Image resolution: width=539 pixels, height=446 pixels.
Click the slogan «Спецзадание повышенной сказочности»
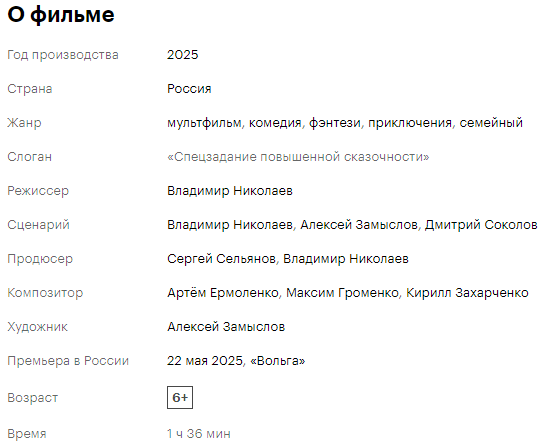point(298,157)
